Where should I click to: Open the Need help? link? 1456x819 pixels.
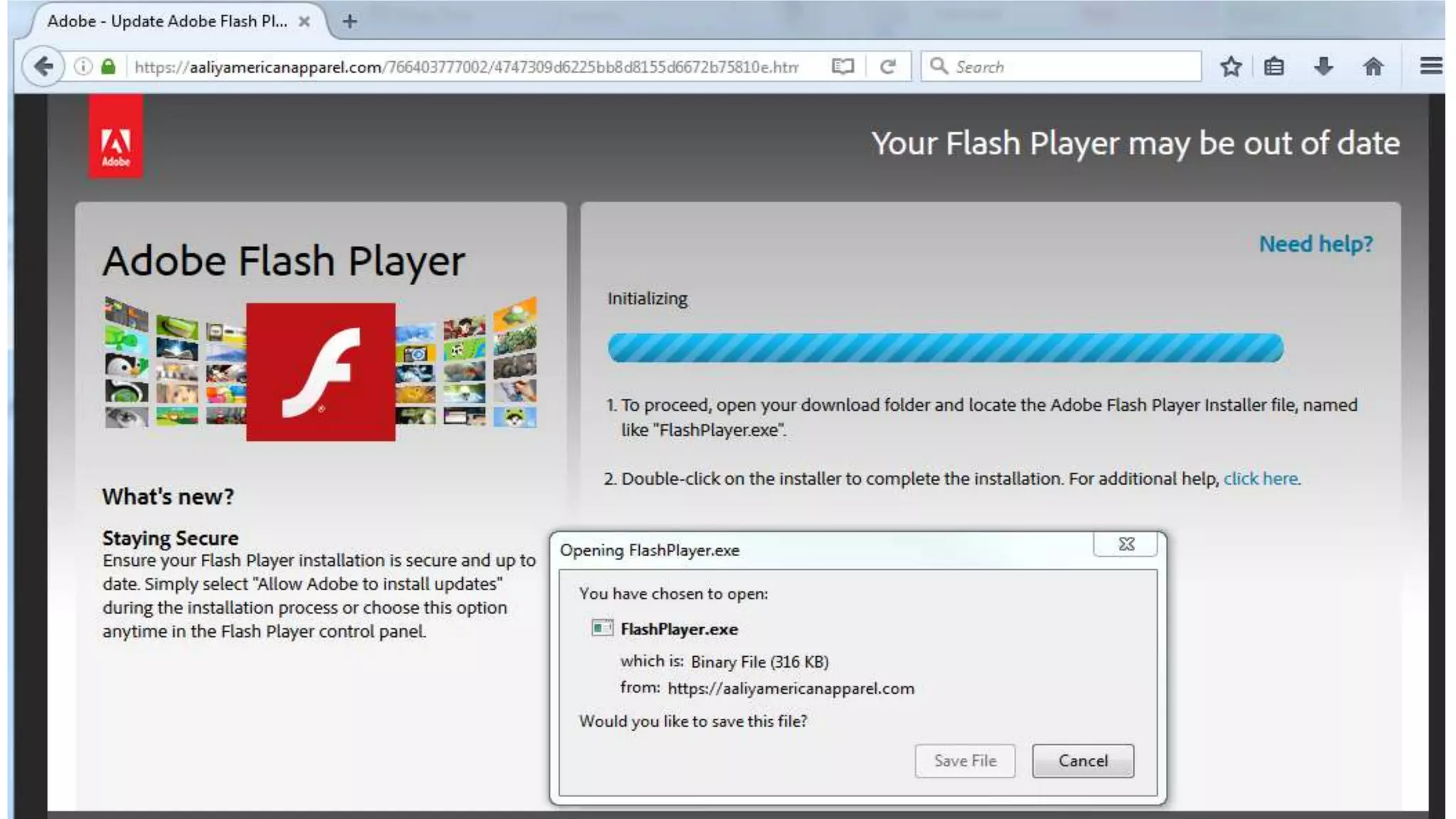click(x=1315, y=244)
